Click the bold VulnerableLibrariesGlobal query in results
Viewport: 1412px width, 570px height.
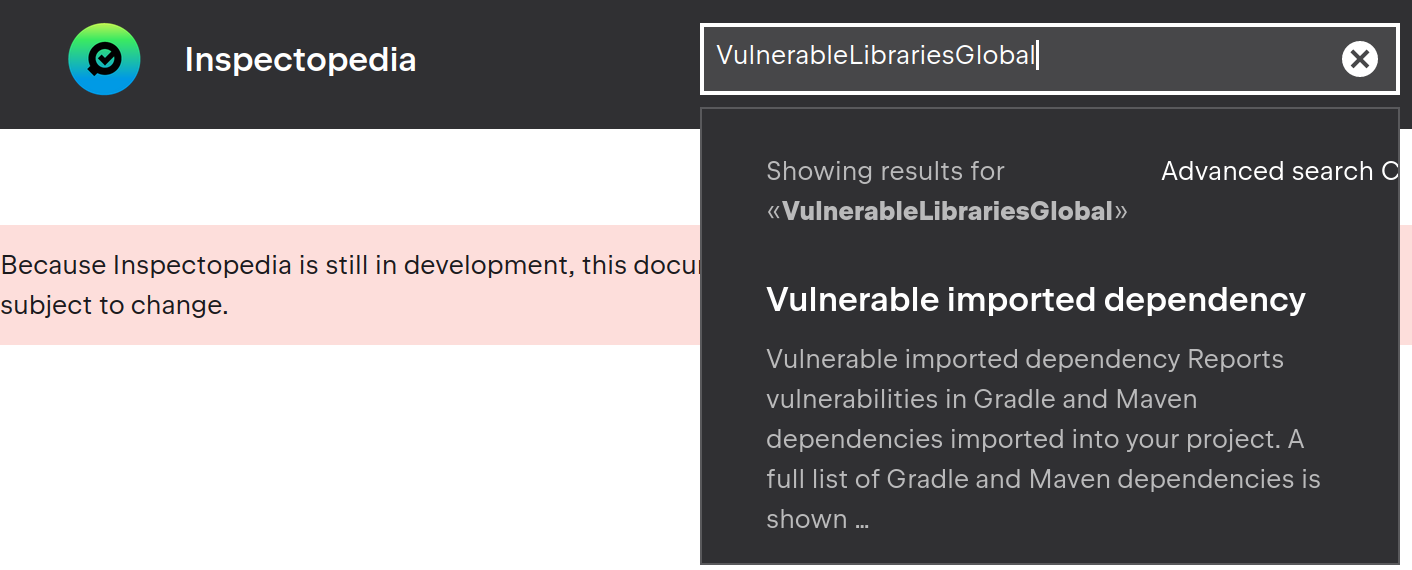[947, 211]
